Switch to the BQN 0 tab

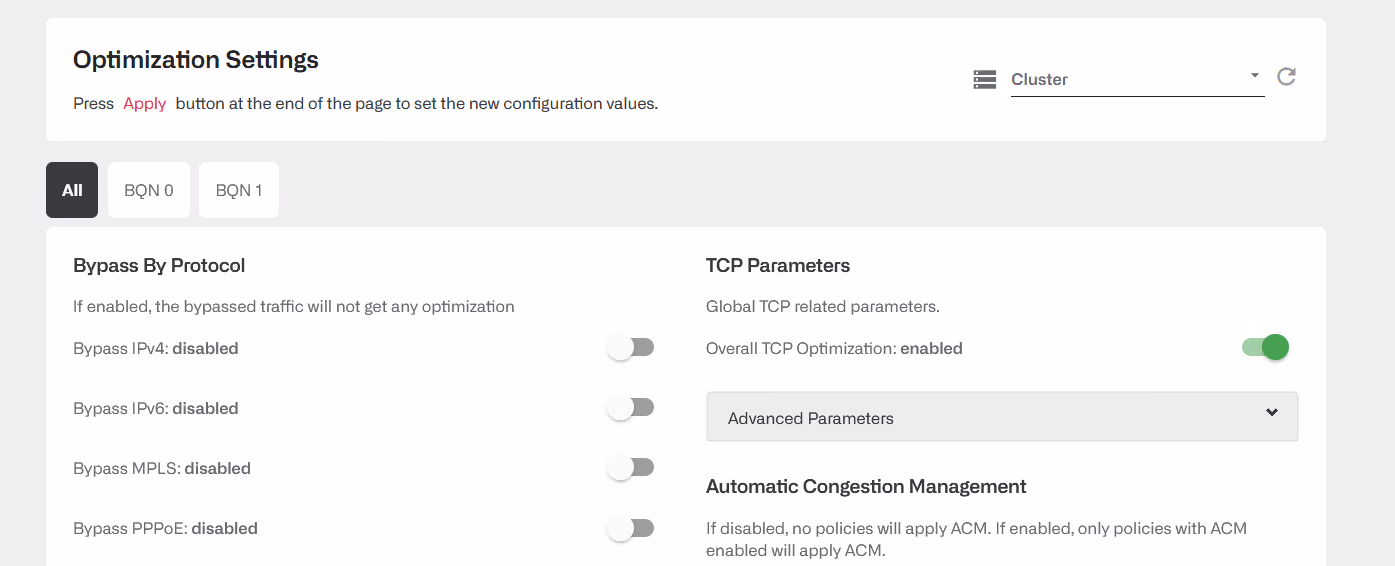point(149,190)
